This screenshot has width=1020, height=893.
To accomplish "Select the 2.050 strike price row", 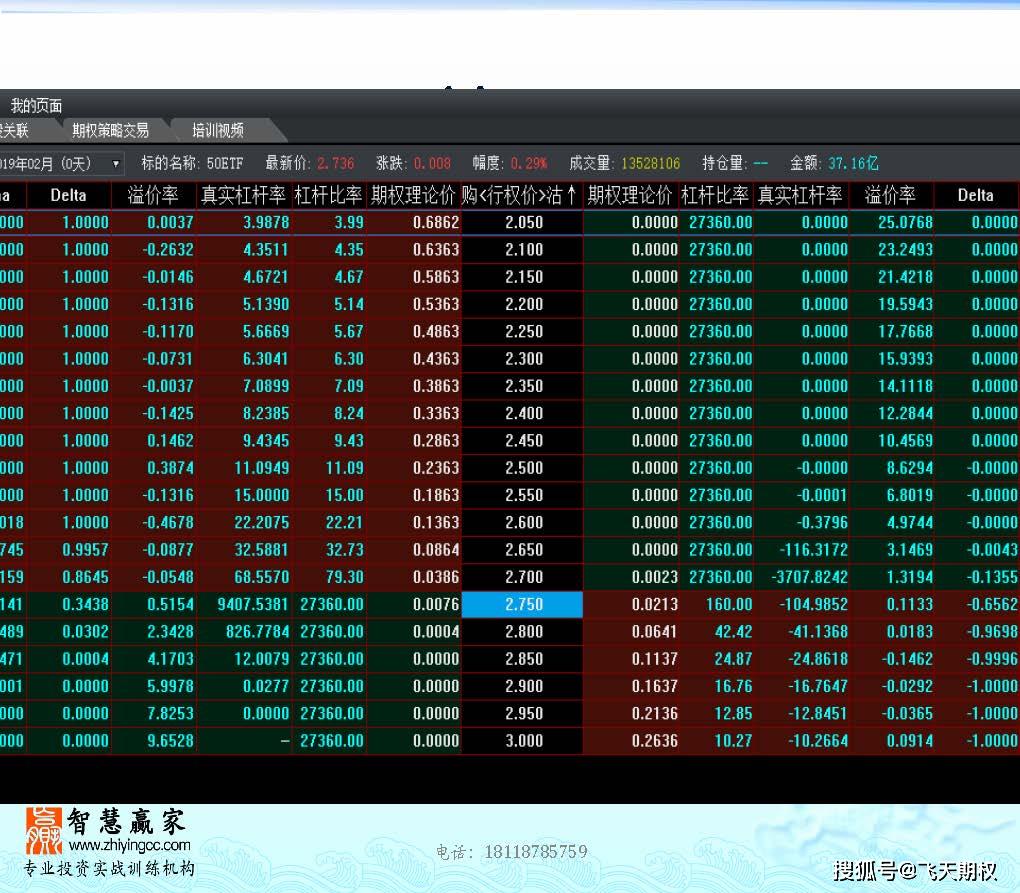I will click(x=522, y=222).
